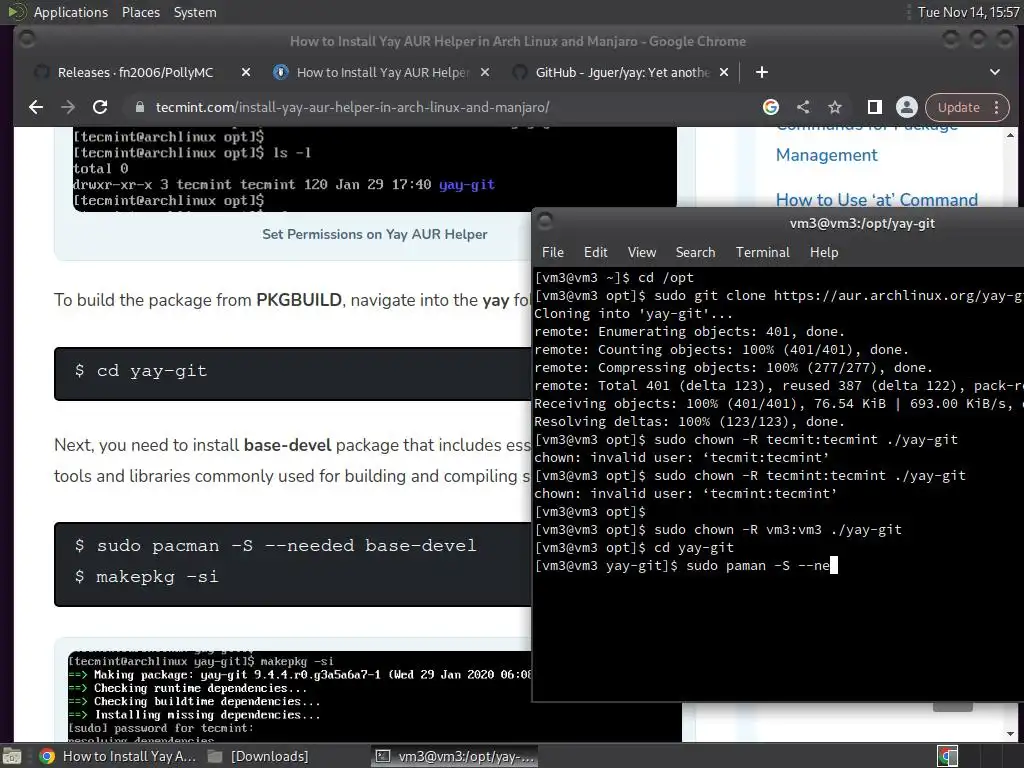Image resolution: width=1024 pixels, height=768 pixels.
Task: Click the show desktop icon in bottom panel
Action: coord(12,756)
